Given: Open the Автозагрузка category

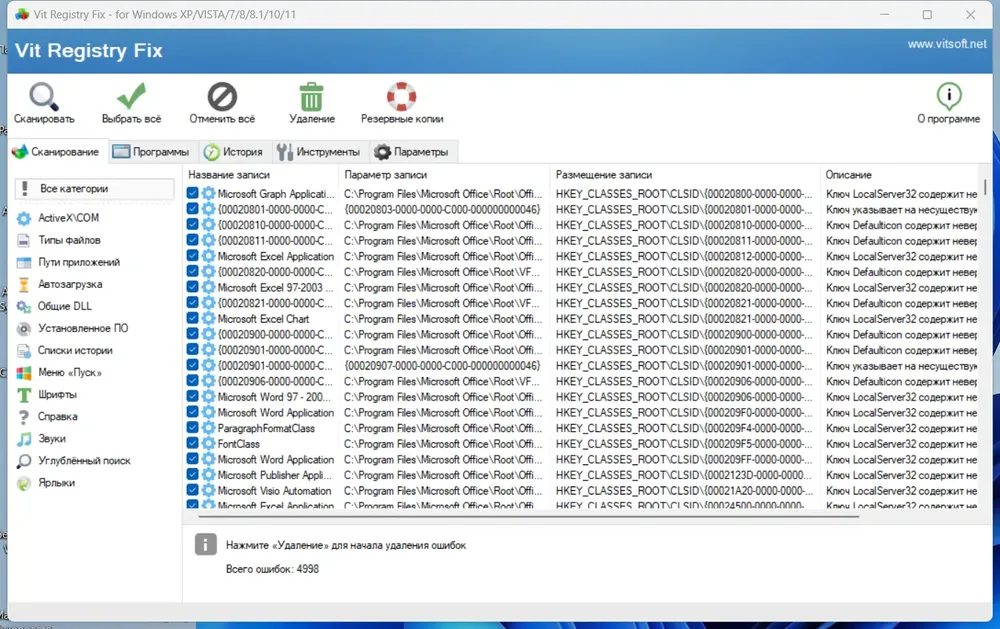Looking at the screenshot, I should pyautogui.click(x=70, y=284).
